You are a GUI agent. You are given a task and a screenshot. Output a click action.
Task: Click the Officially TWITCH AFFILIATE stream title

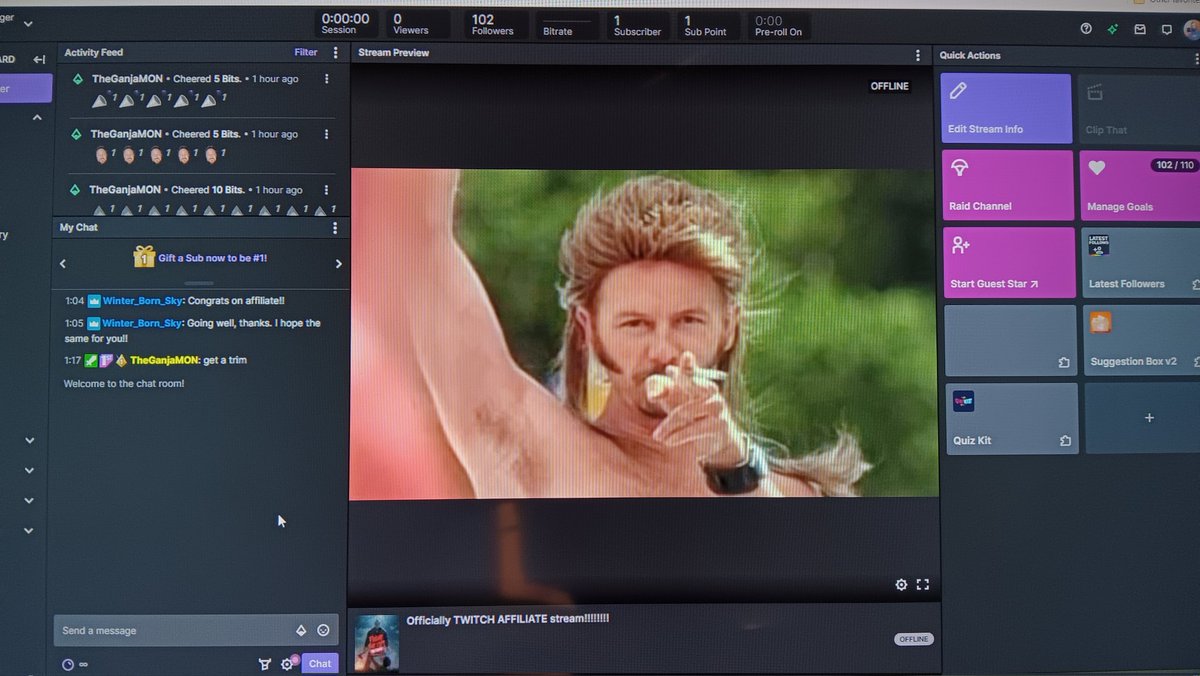pyautogui.click(x=508, y=620)
